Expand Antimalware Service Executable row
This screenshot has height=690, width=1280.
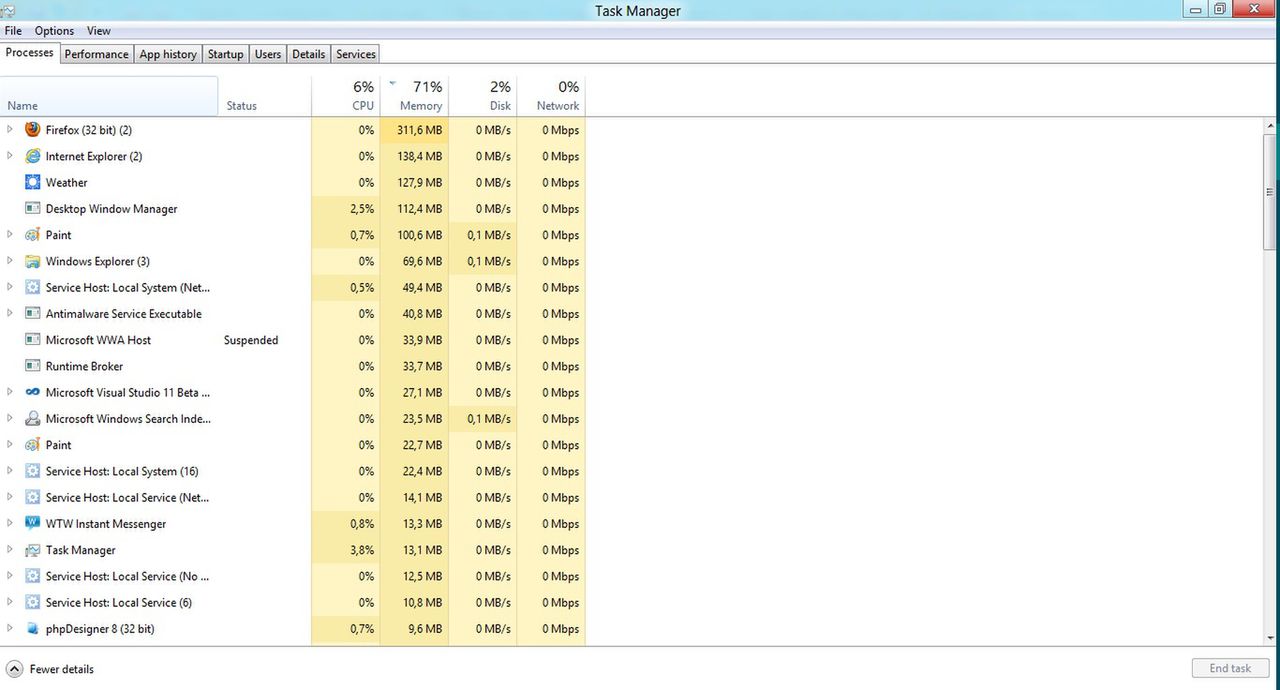coord(10,314)
